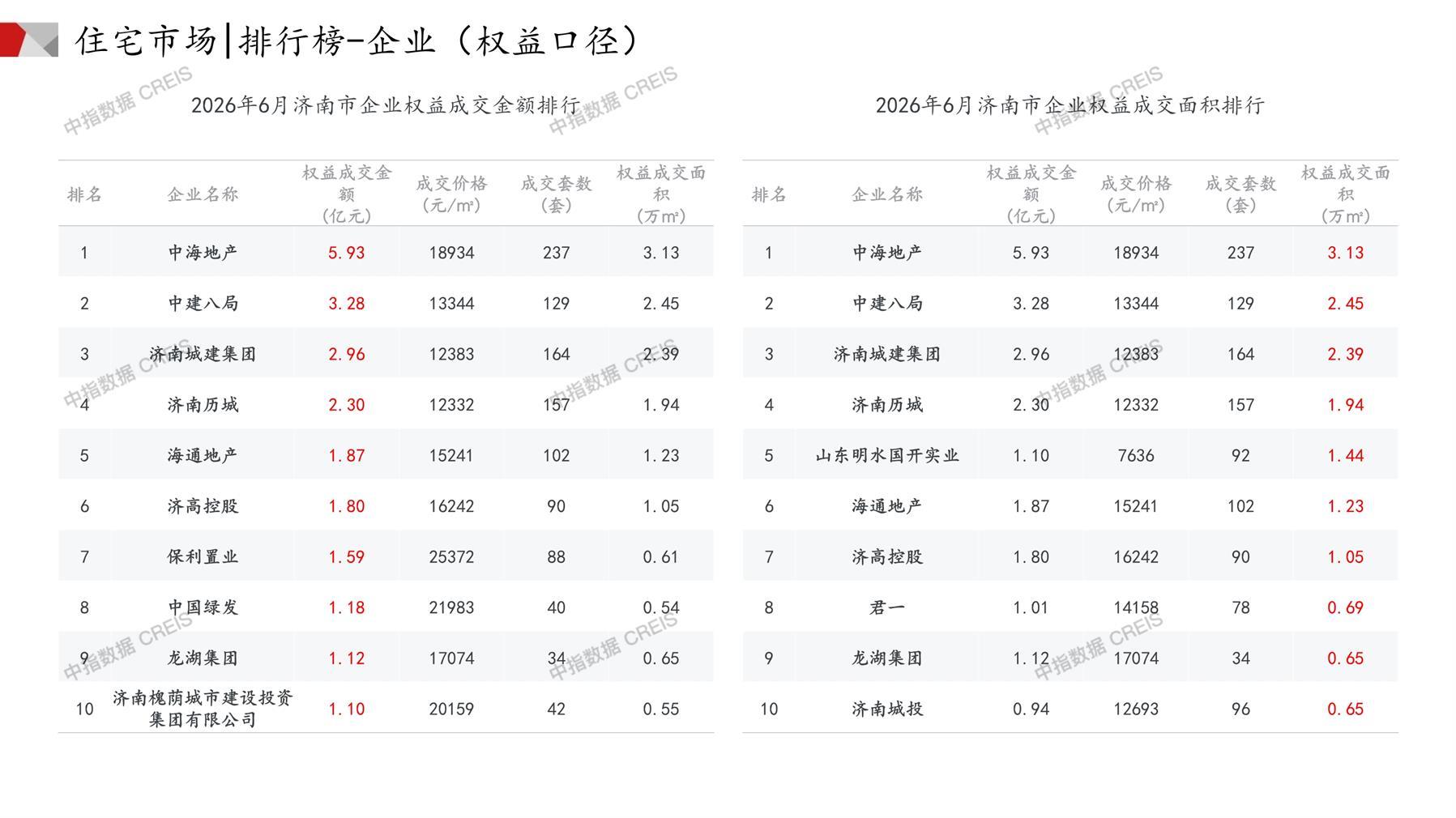Click 排名 header in the 成交金额排行 table
This screenshot has height=818, width=1456.
[x=84, y=194]
